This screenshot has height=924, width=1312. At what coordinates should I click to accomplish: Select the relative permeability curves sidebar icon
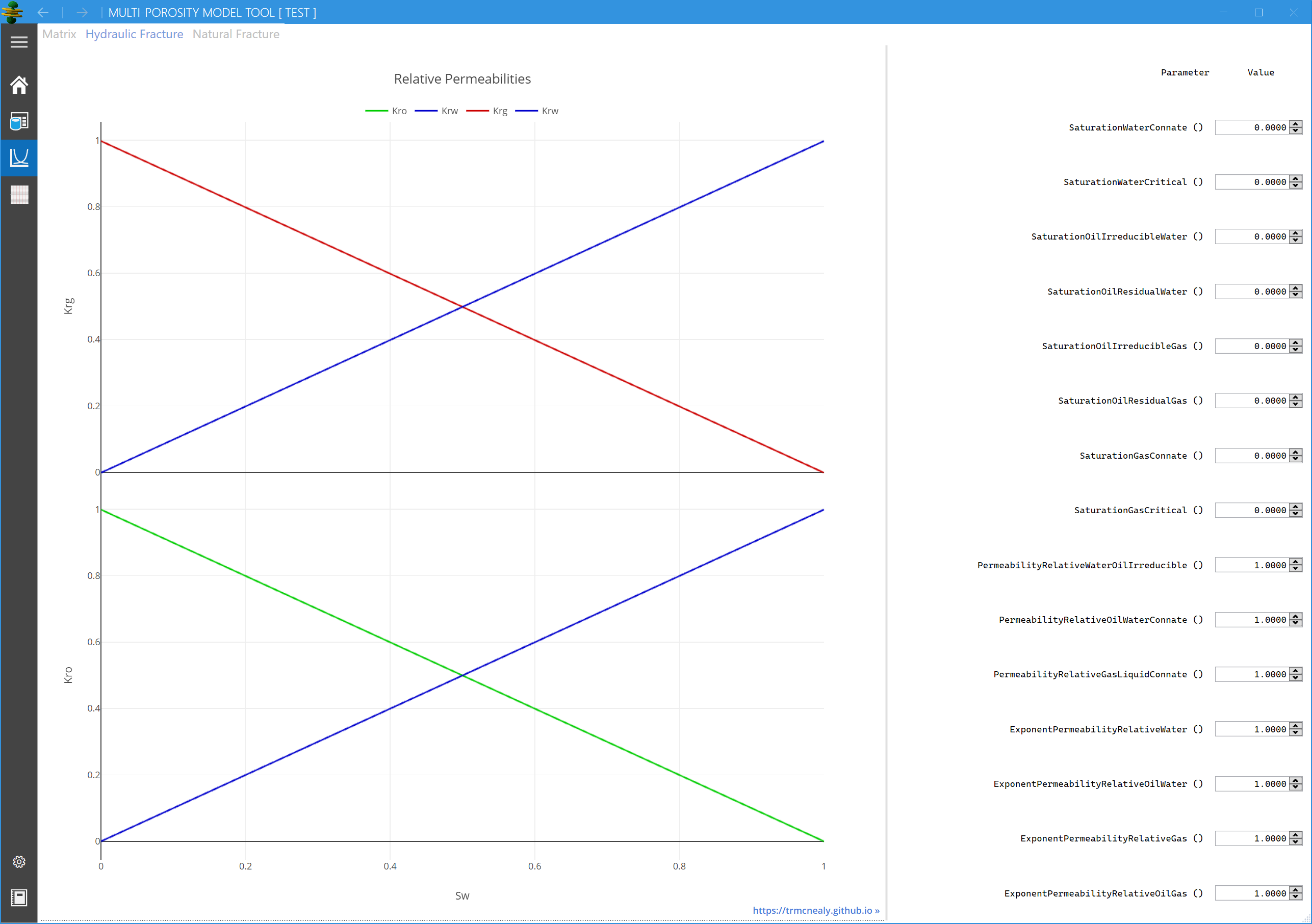(19, 157)
